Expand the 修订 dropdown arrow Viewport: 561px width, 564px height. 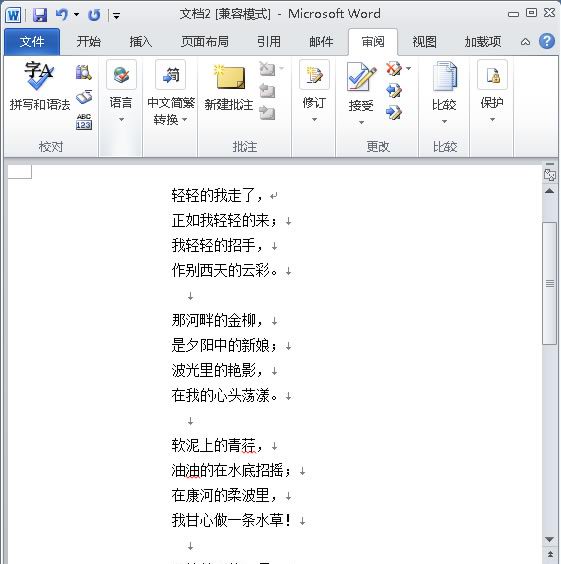(x=314, y=120)
